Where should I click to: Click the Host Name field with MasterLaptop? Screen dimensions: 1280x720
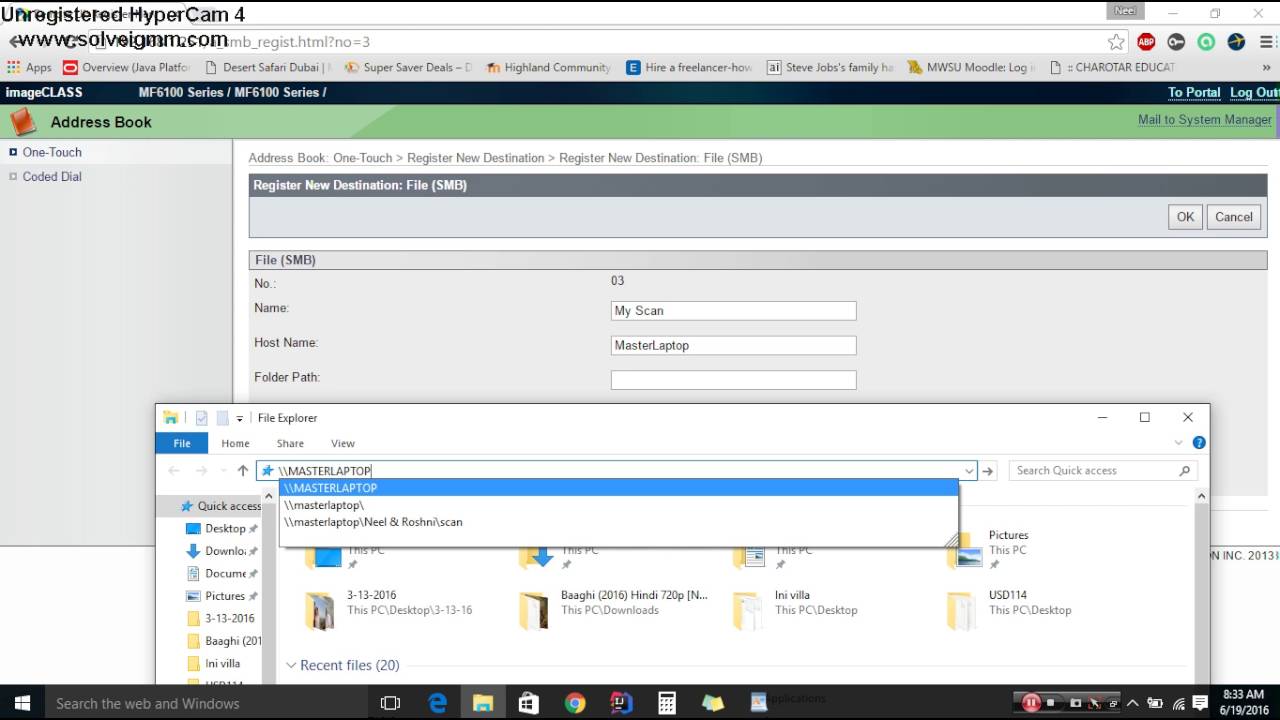click(733, 345)
